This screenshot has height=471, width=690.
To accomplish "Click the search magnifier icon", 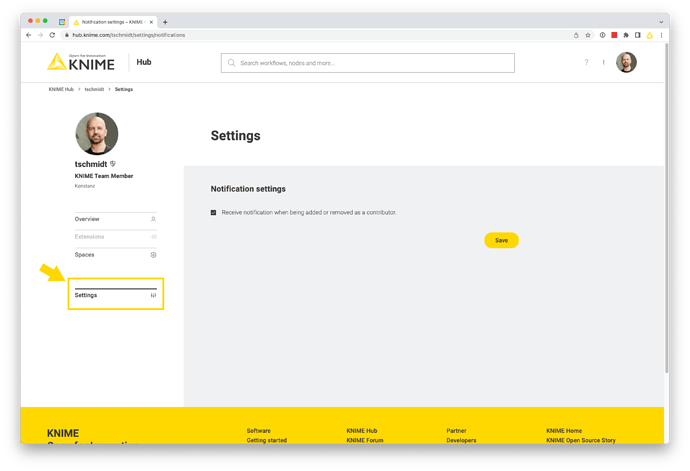I will click(231, 63).
